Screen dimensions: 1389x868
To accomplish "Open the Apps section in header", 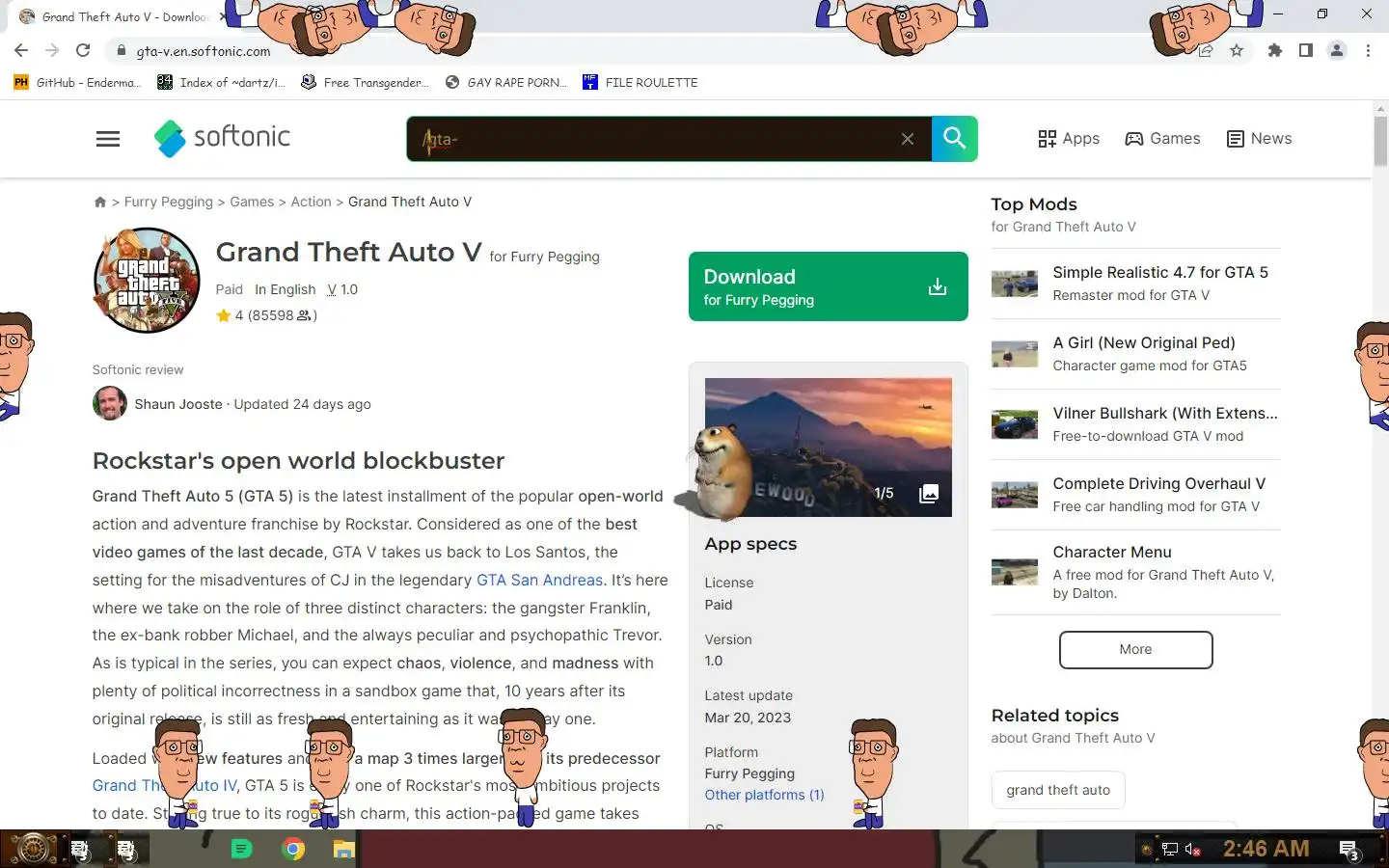I will point(1069,139).
